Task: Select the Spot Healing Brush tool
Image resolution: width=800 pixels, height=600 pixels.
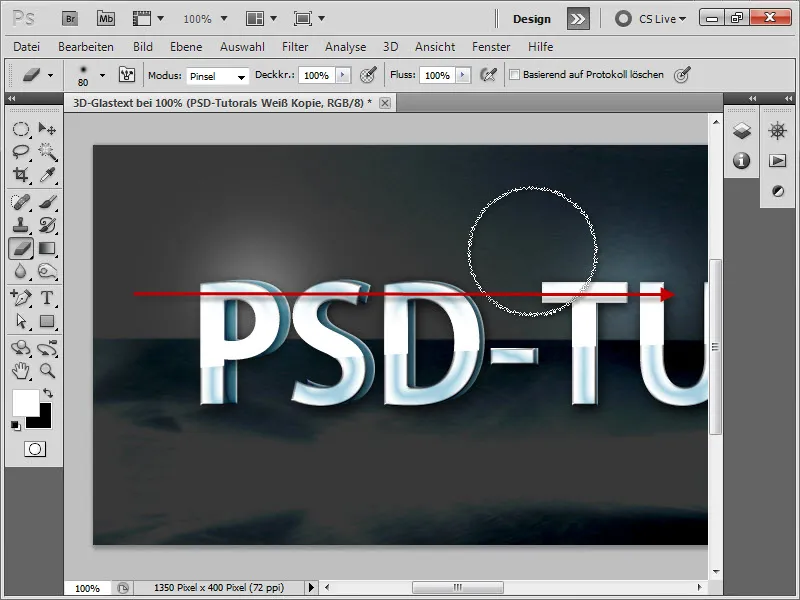Action: point(21,202)
